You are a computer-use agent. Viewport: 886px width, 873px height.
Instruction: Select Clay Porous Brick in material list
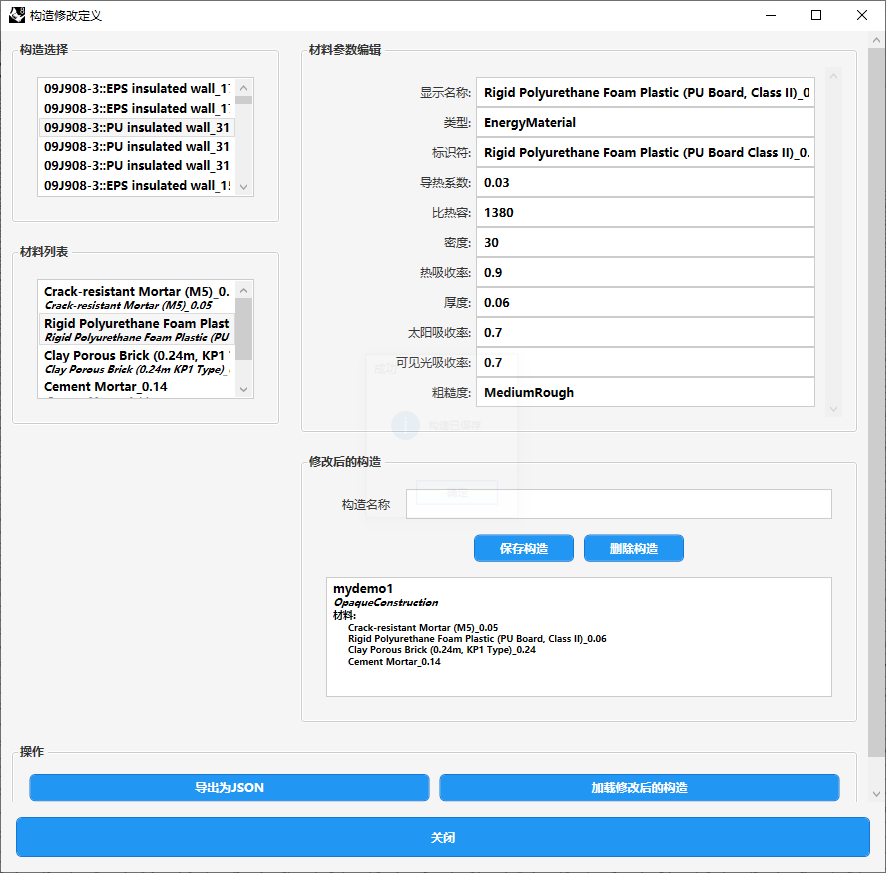(136, 361)
